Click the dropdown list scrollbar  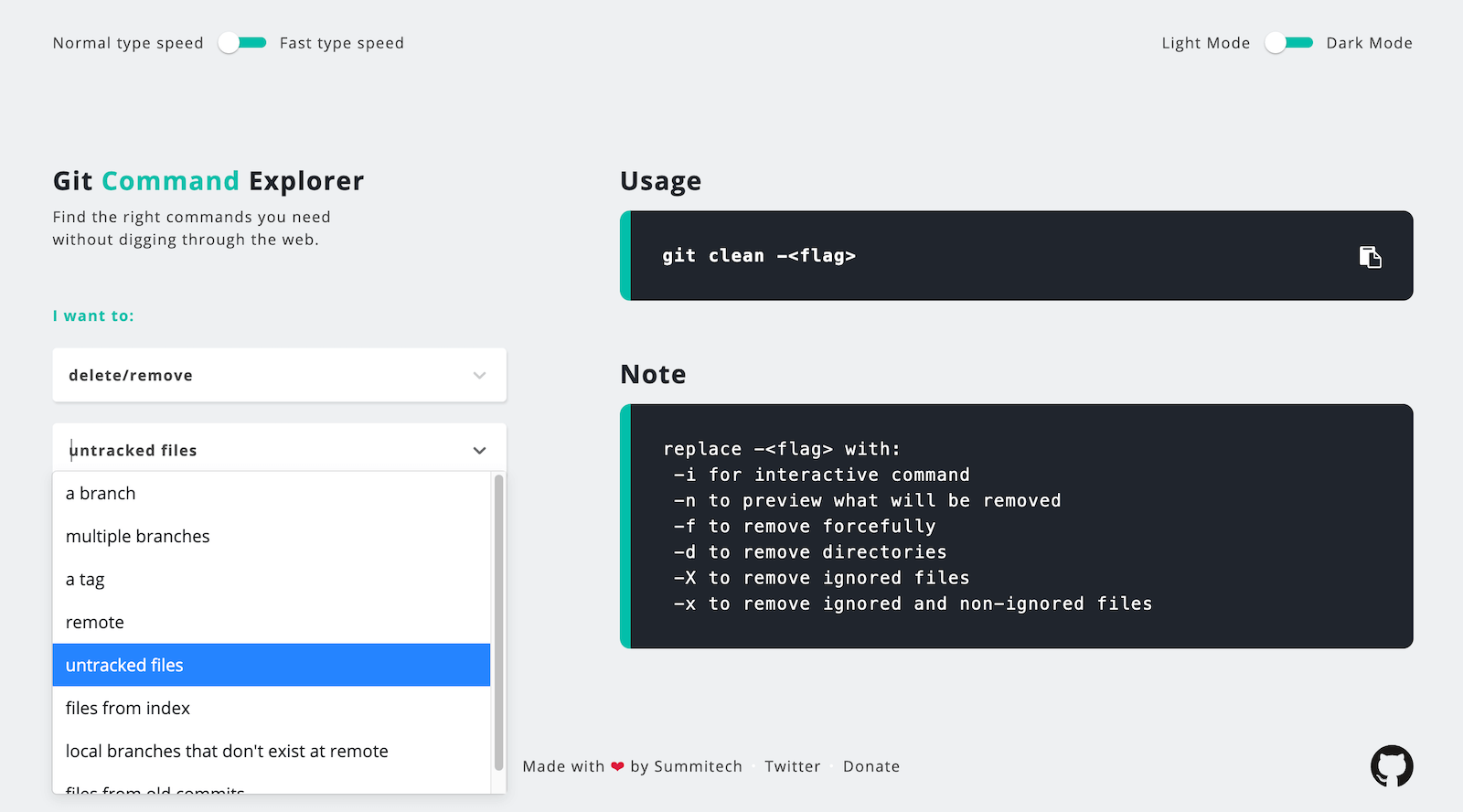click(498, 622)
